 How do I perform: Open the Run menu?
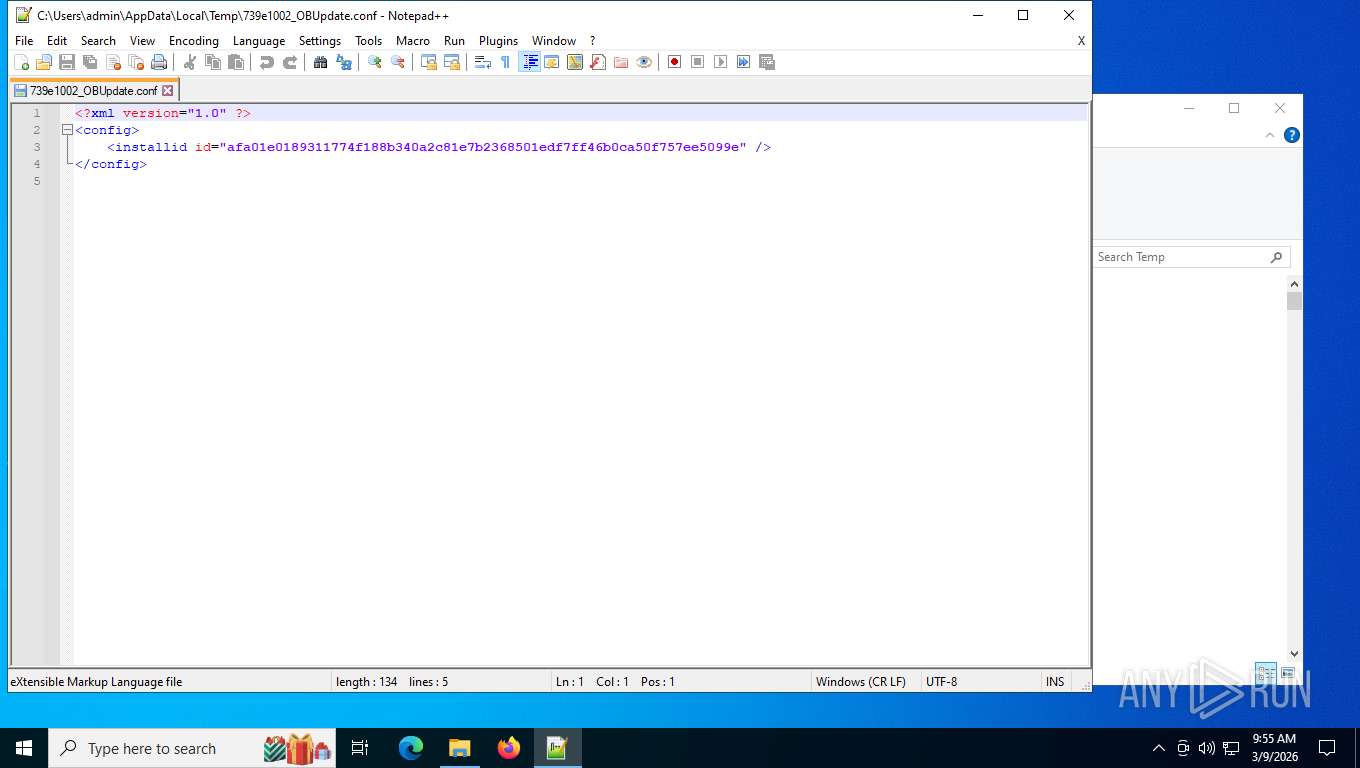[455, 41]
